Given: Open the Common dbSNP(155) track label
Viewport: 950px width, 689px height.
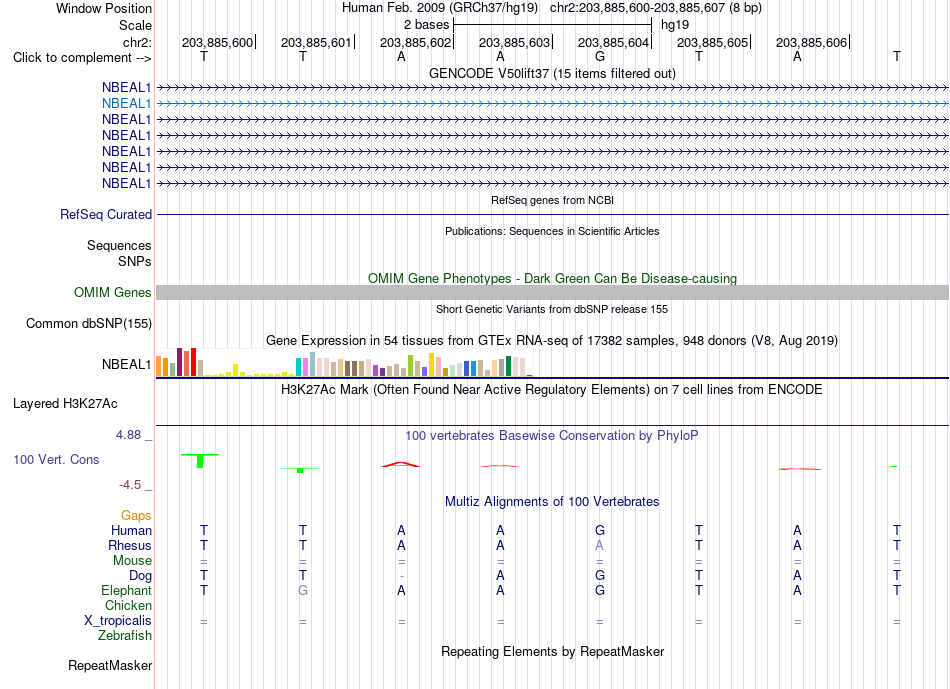Looking at the screenshot, I should [x=89, y=324].
